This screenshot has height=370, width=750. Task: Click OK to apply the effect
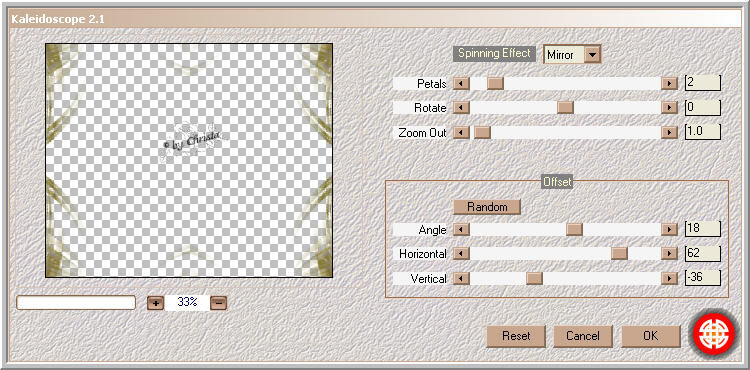point(651,336)
